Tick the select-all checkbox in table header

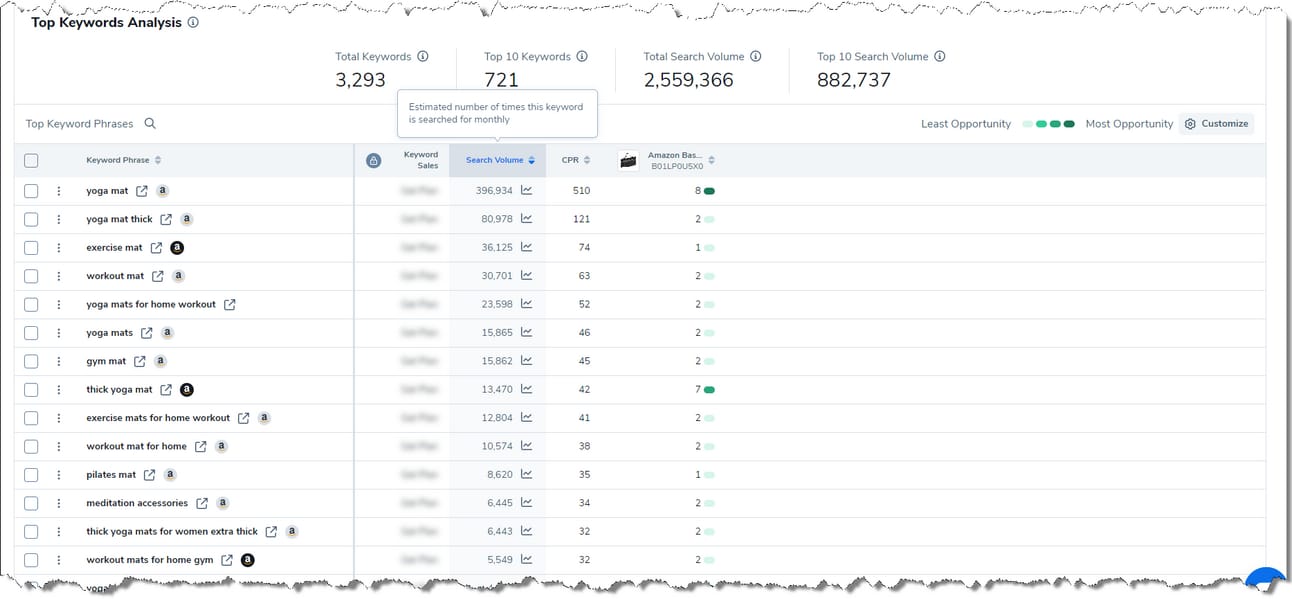[31, 160]
